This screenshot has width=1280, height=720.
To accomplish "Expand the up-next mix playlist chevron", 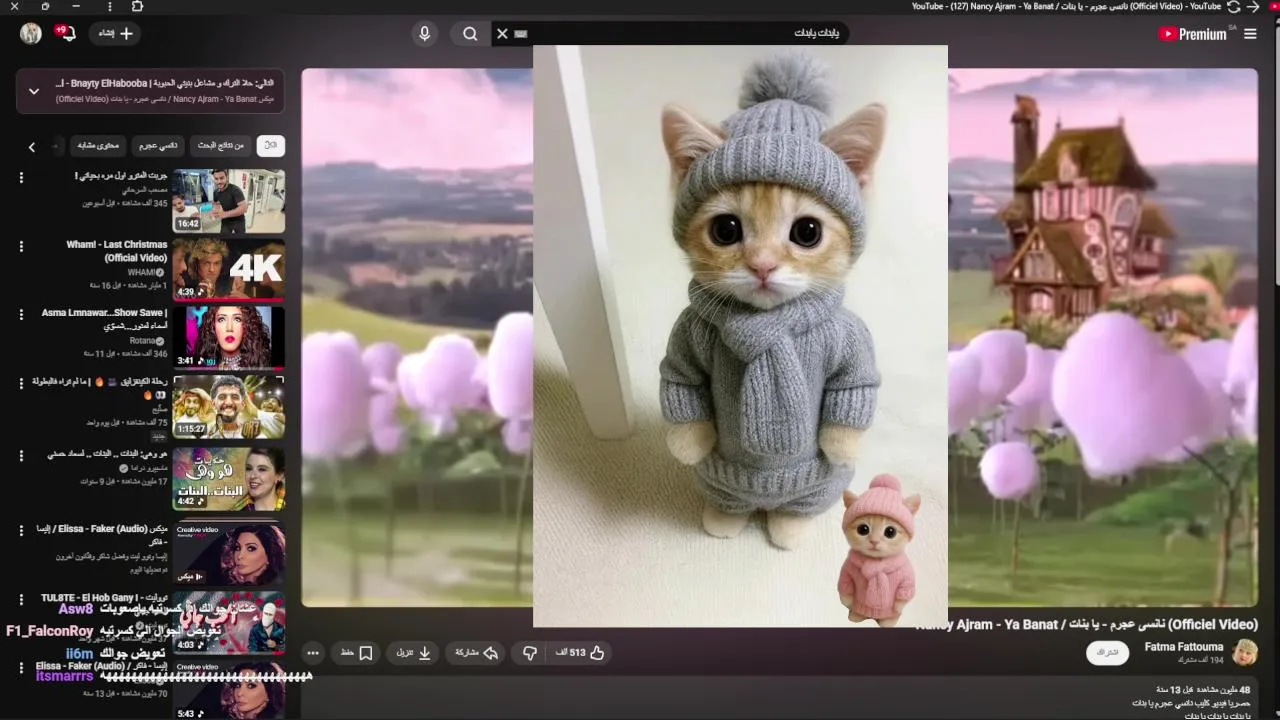I will [34, 91].
